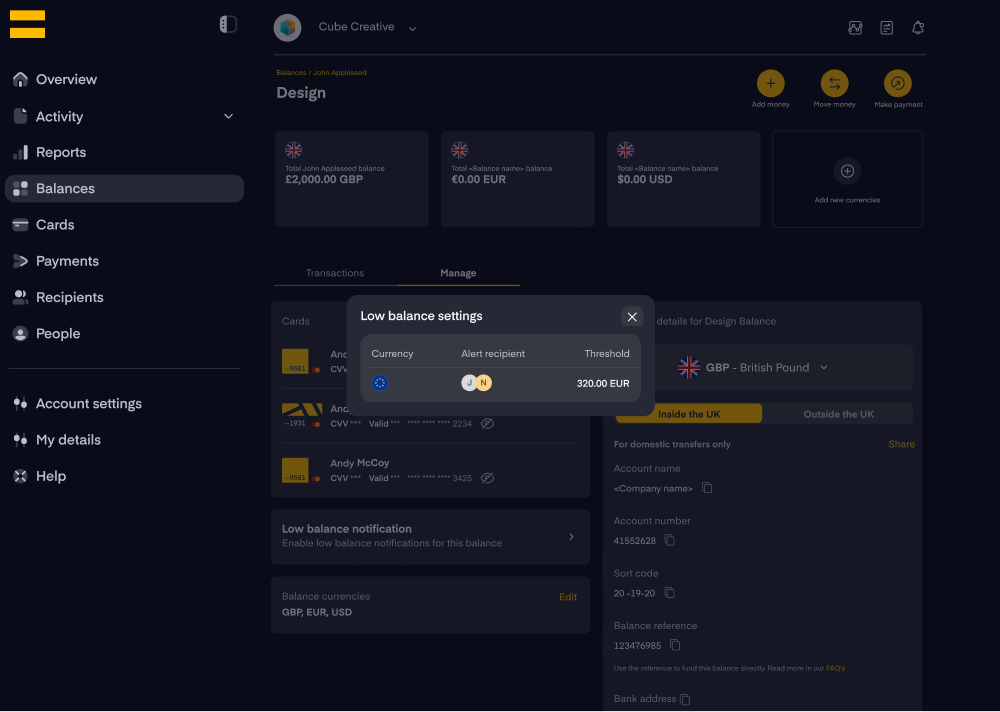
Task: Click the Make payment button
Action: [x=897, y=84]
